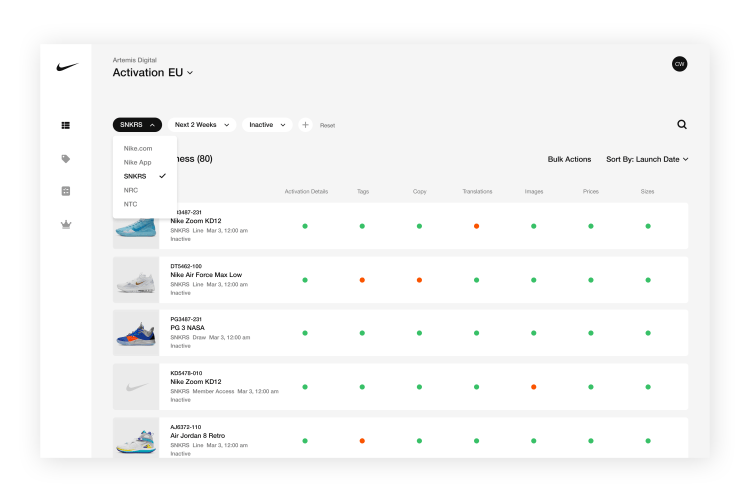Click the Bulk Actions button
The height and width of the screenshot is (502, 750).
pyautogui.click(x=569, y=159)
